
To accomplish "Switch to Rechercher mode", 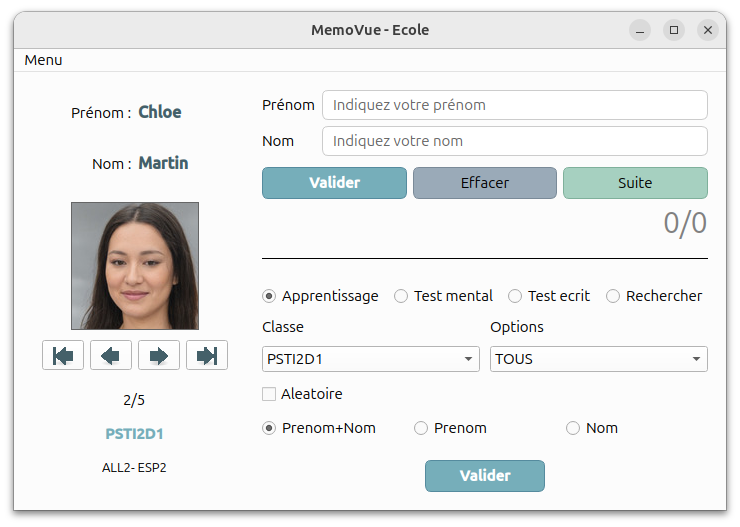I will point(613,296).
